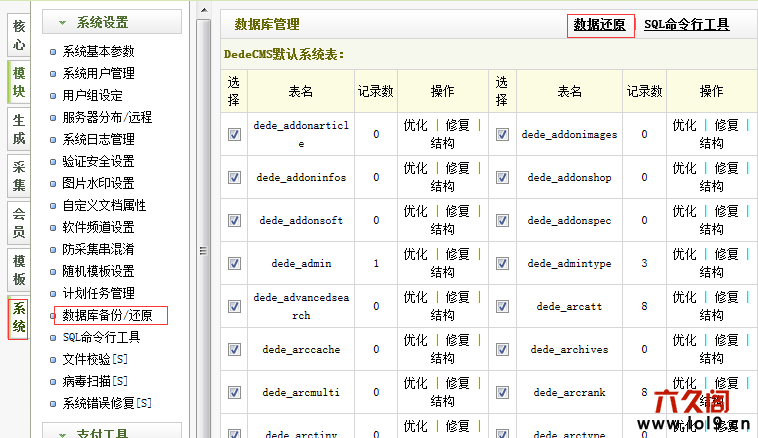Click 修复 for dede_archives
Image resolution: width=758 pixels, height=438 pixels.
pyautogui.click(x=726, y=341)
